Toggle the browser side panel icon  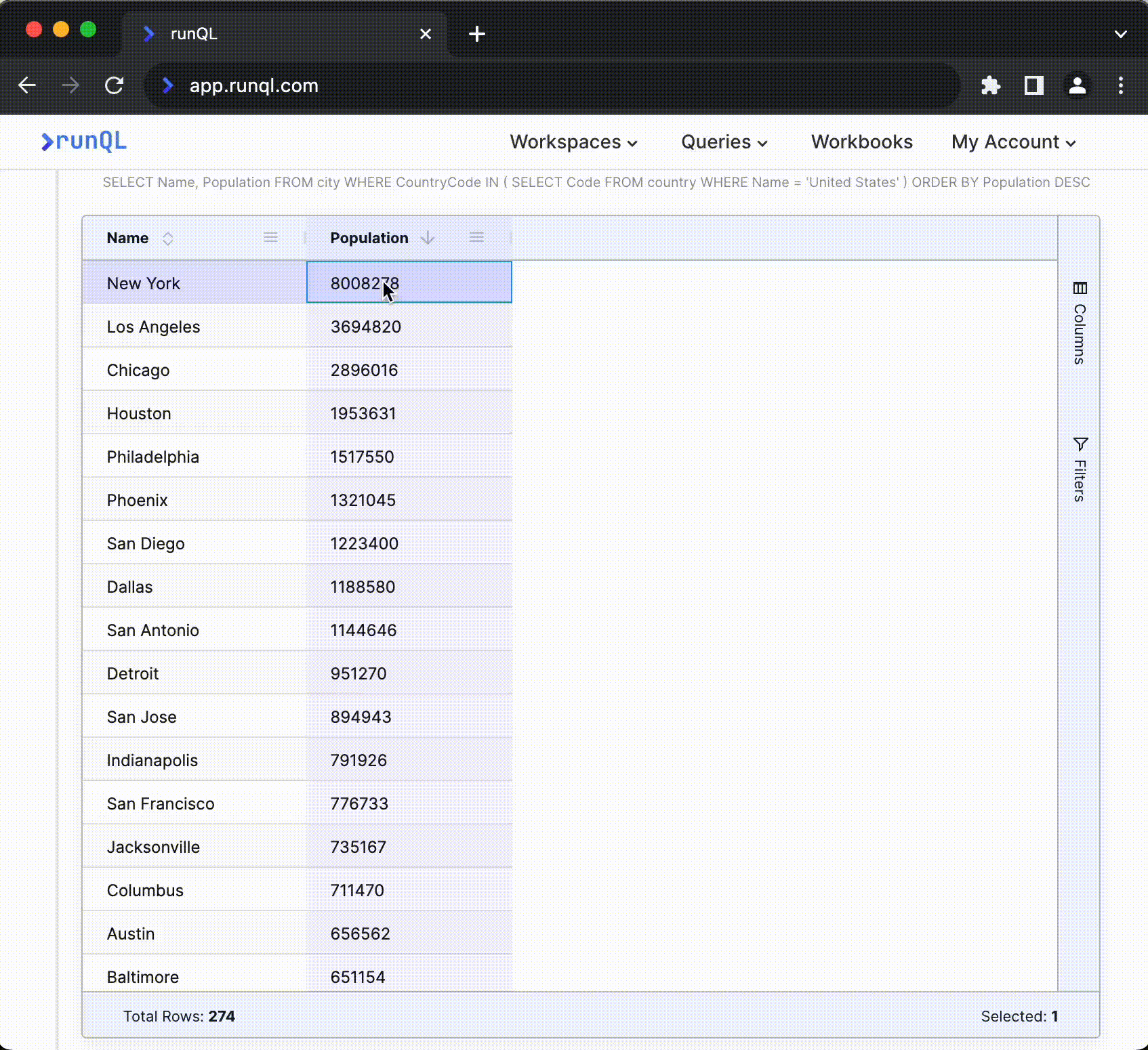pos(1033,85)
